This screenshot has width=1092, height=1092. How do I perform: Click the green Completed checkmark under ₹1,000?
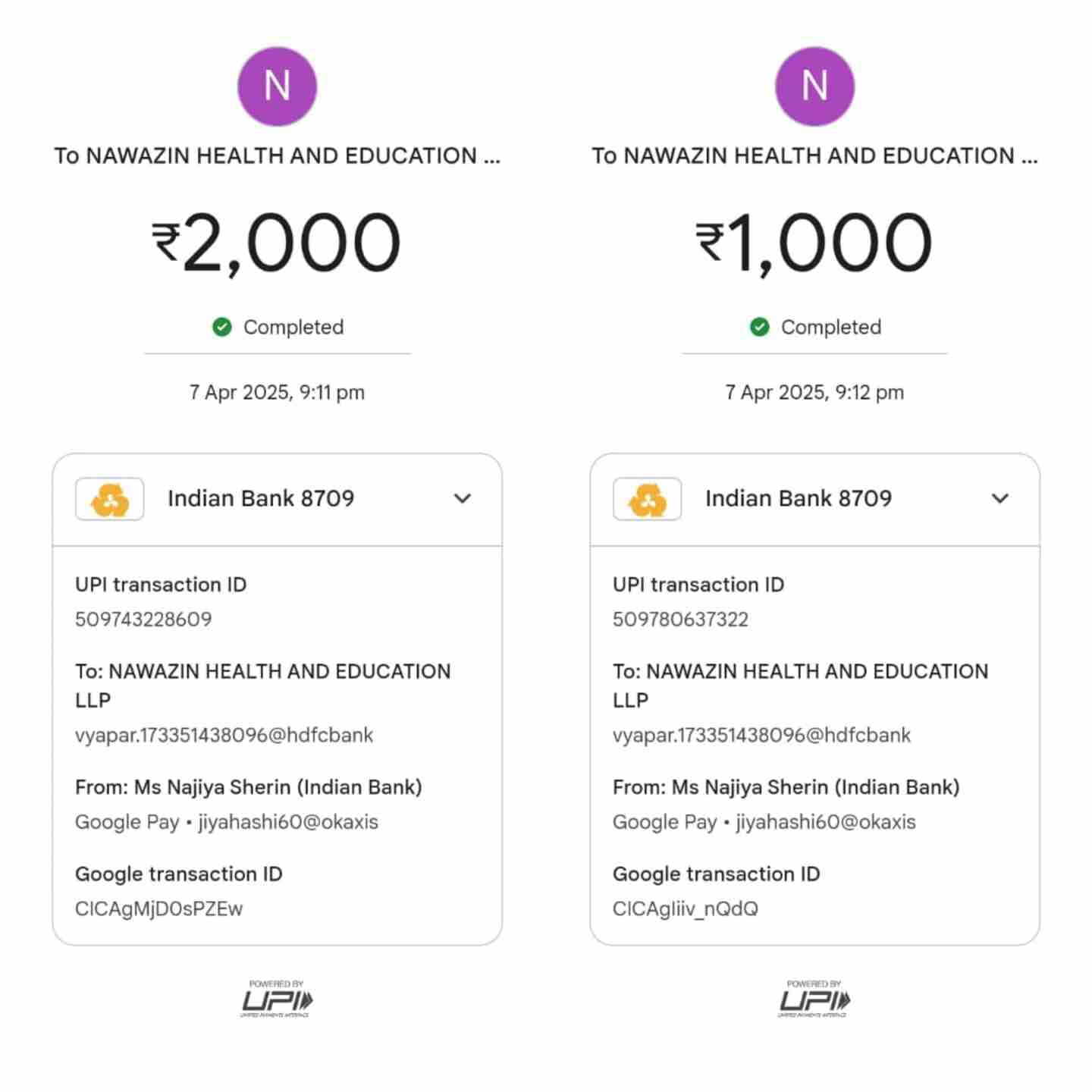click(759, 327)
